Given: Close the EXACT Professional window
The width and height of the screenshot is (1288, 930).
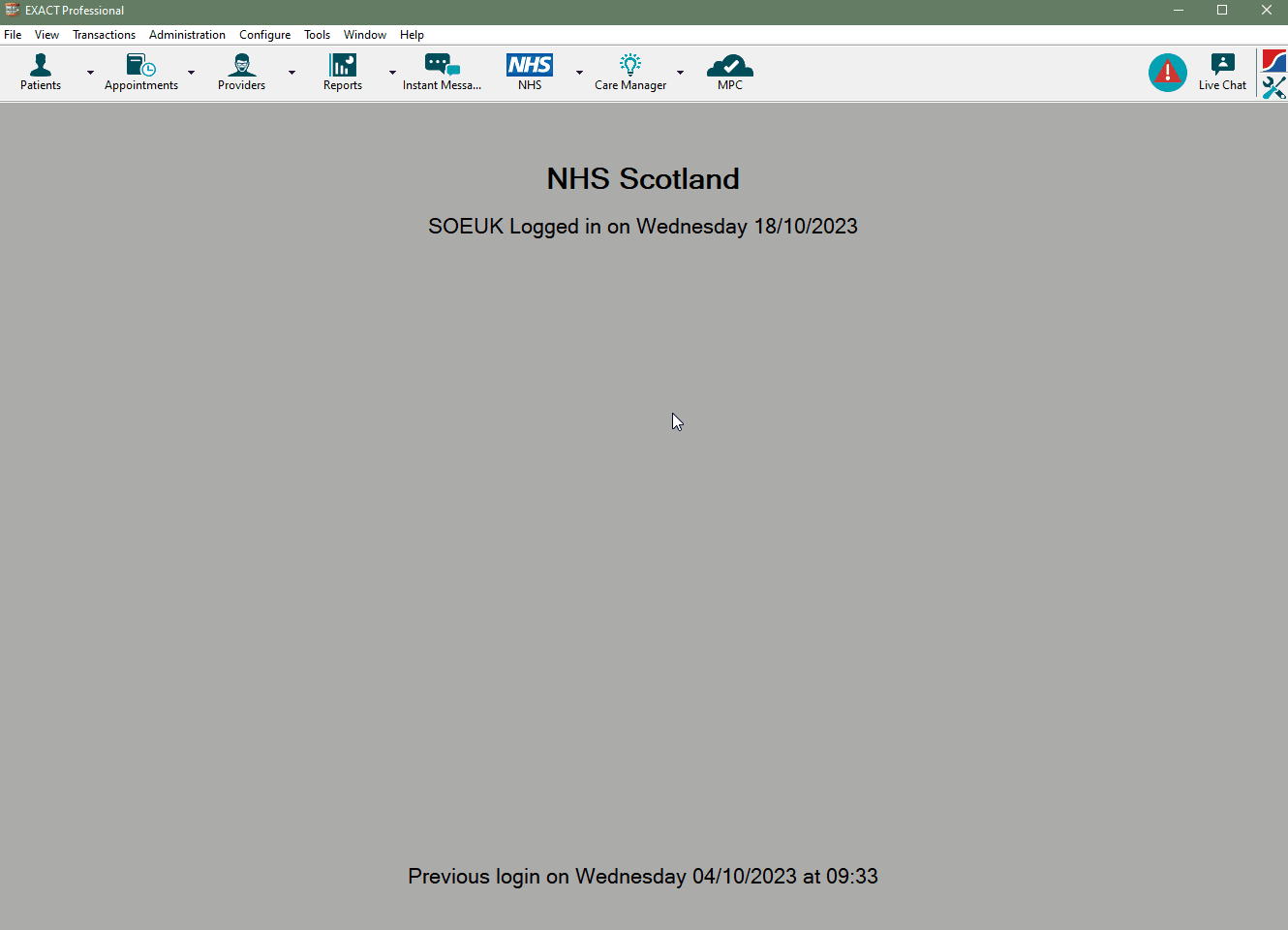Looking at the screenshot, I should pos(1266,11).
